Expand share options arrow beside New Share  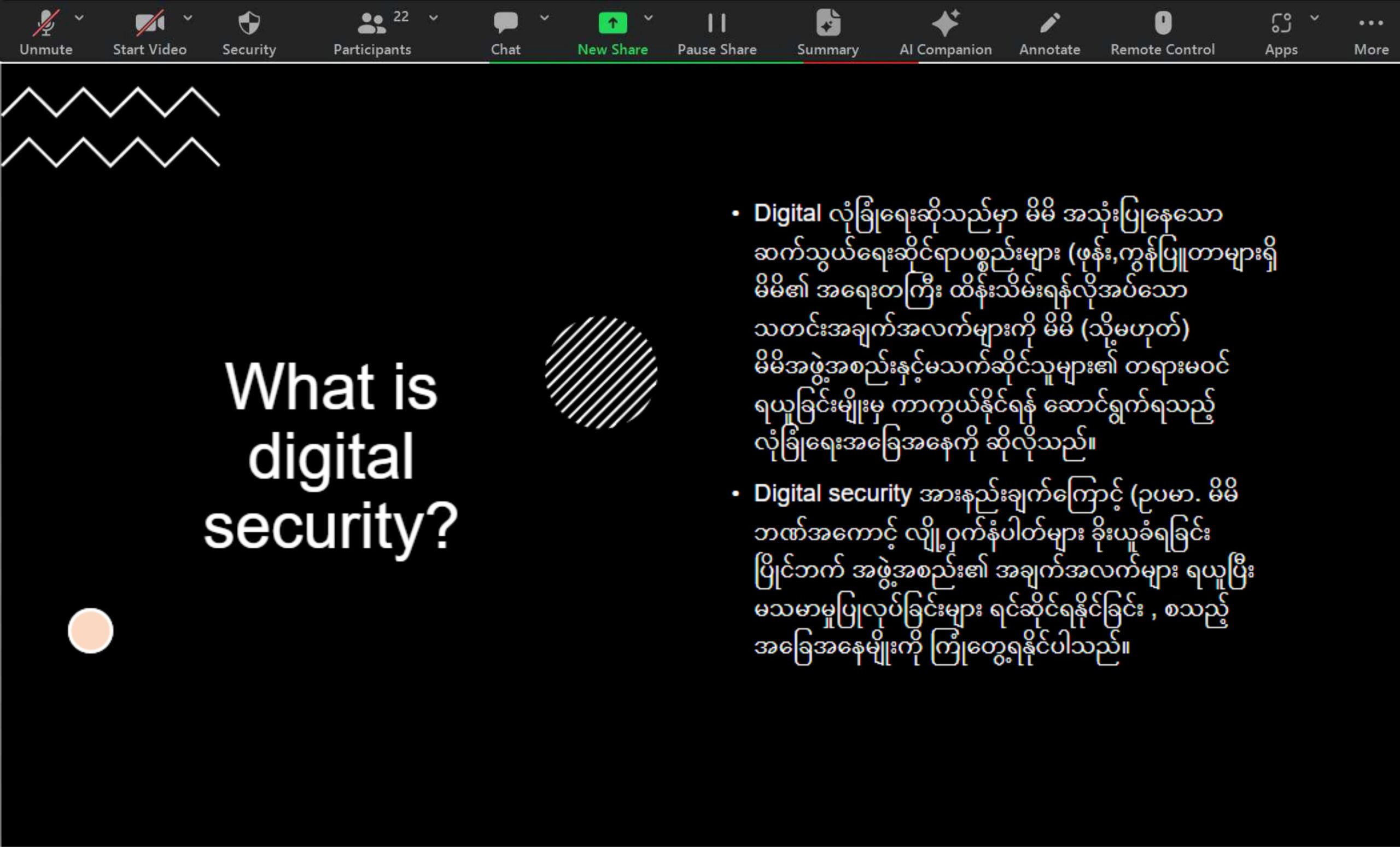pos(648,18)
